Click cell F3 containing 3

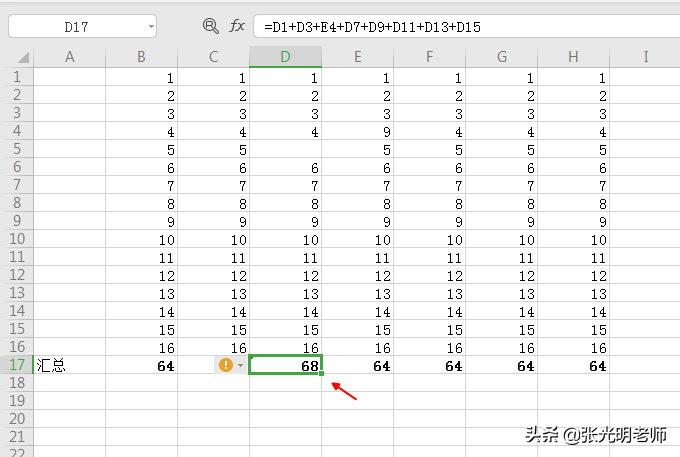[429, 113]
